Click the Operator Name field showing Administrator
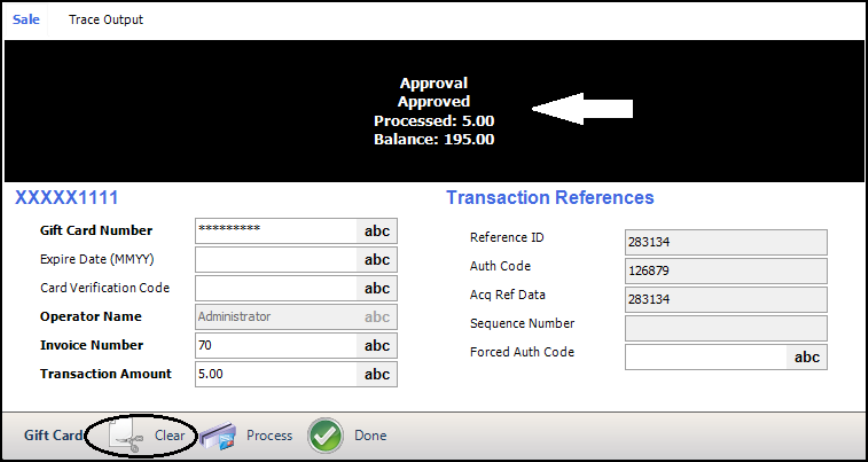The image size is (868, 462). (296, 316)
